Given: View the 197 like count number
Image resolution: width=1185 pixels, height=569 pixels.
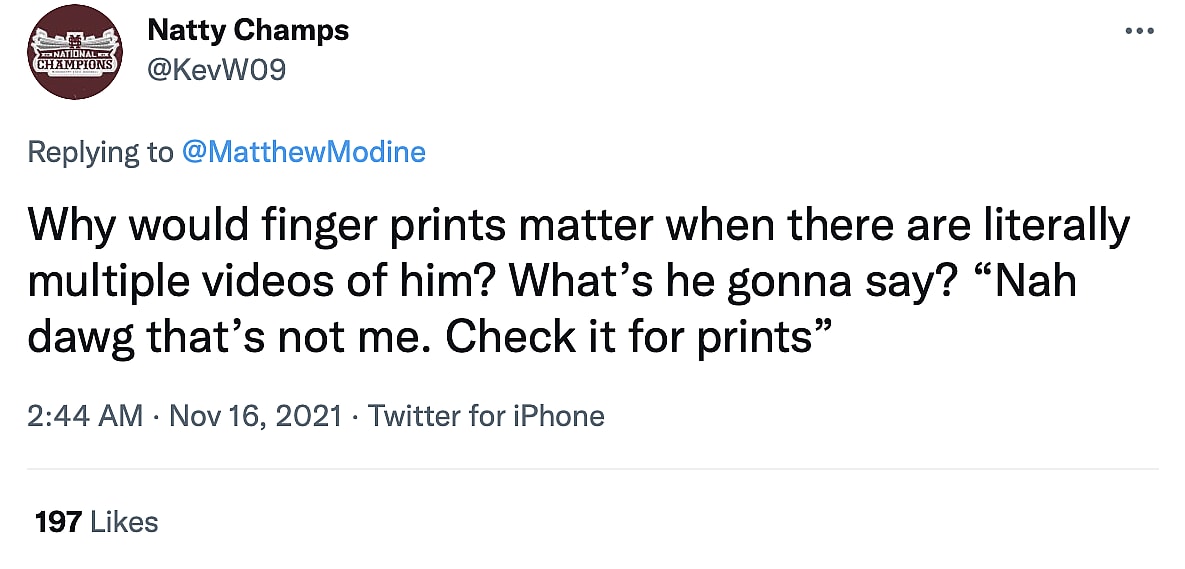Looking at the screenshot, I should (57, 521).
